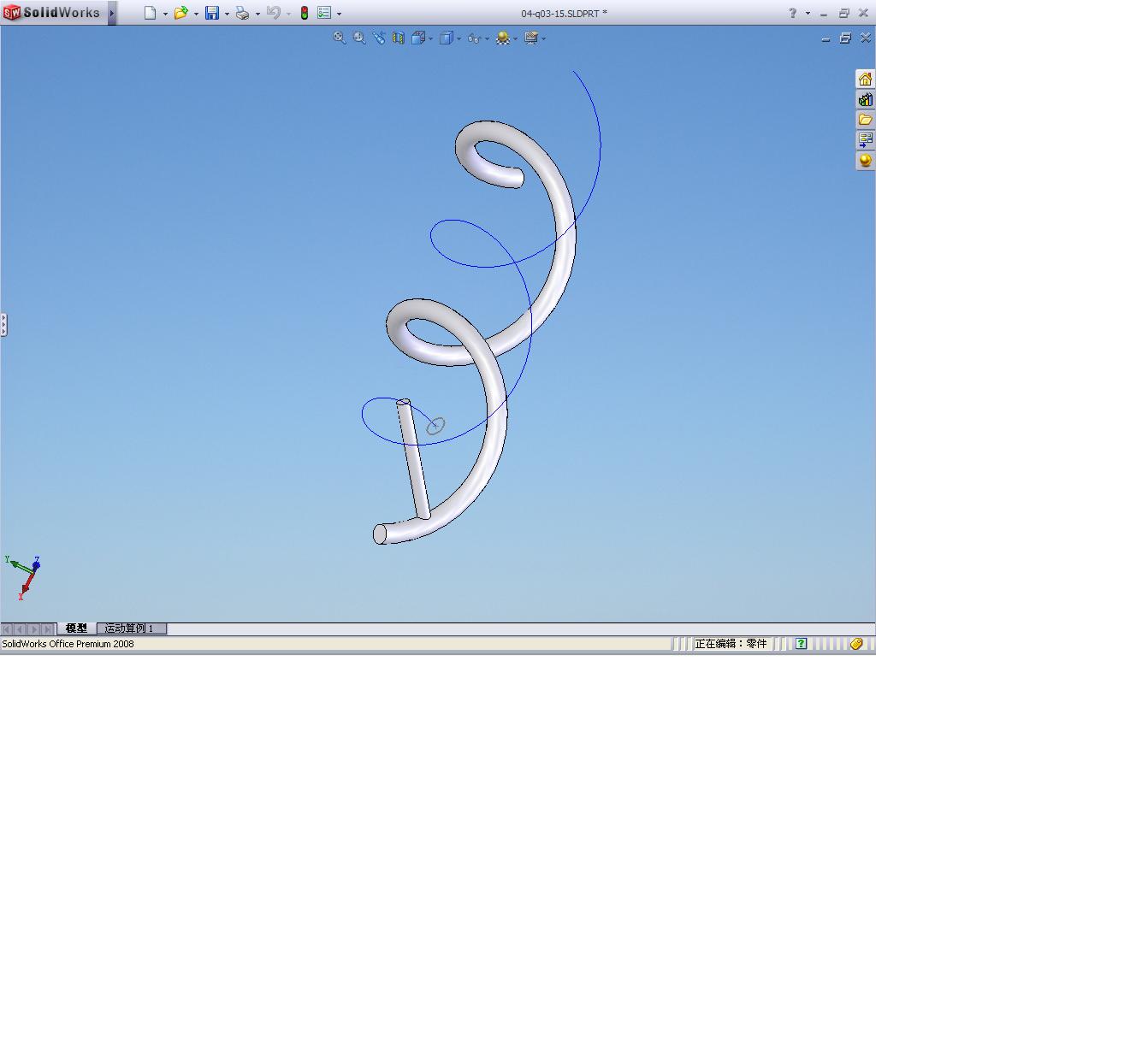Switch to the 运动算例 1 tab
This screenshot has width=1148, height=1056.
coord(132,628)
